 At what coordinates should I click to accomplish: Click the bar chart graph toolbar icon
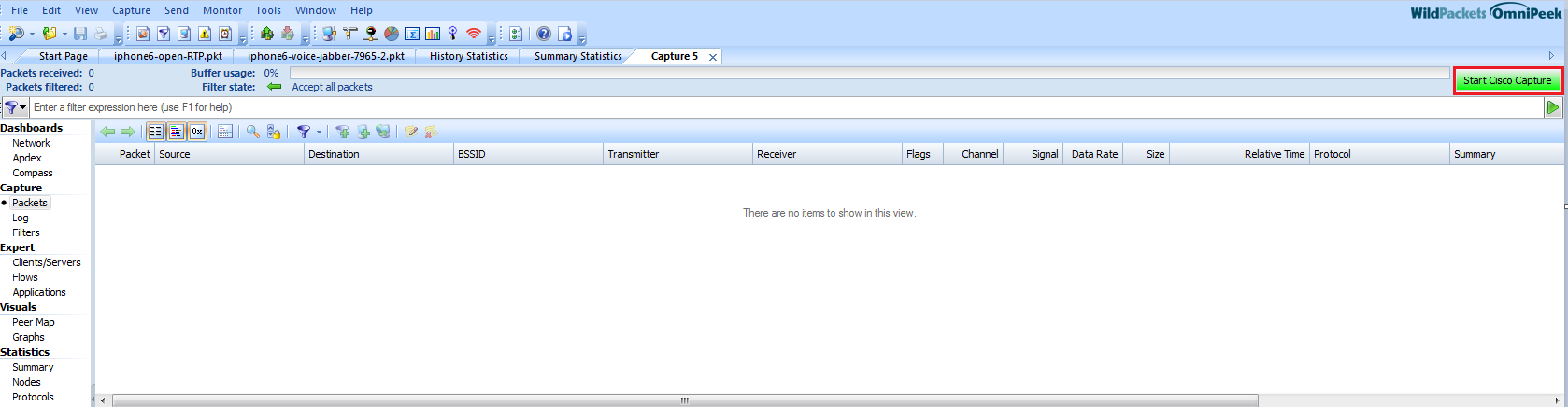(433, 34)
